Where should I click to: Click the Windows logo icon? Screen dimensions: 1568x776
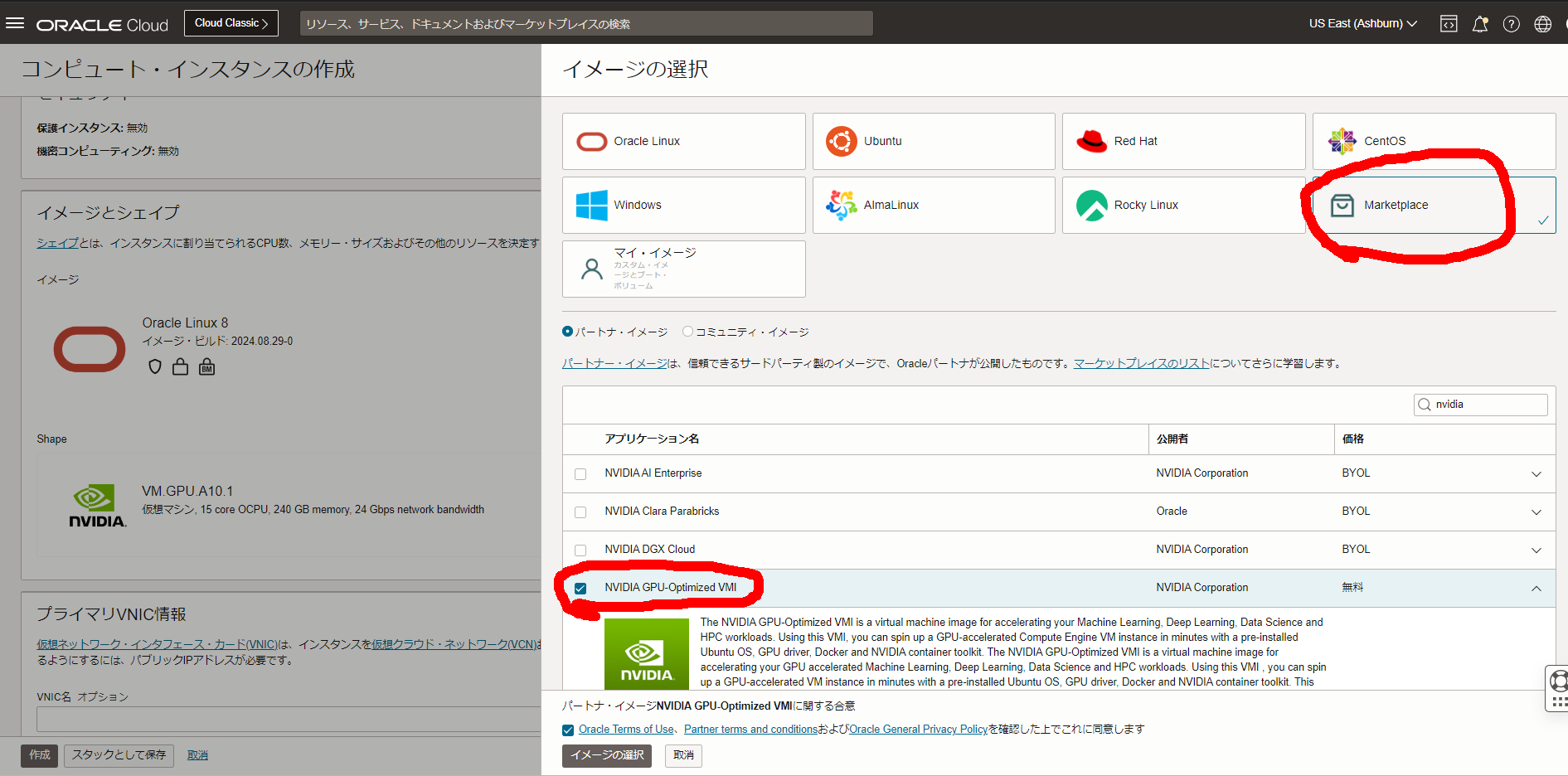pos(591,205)
